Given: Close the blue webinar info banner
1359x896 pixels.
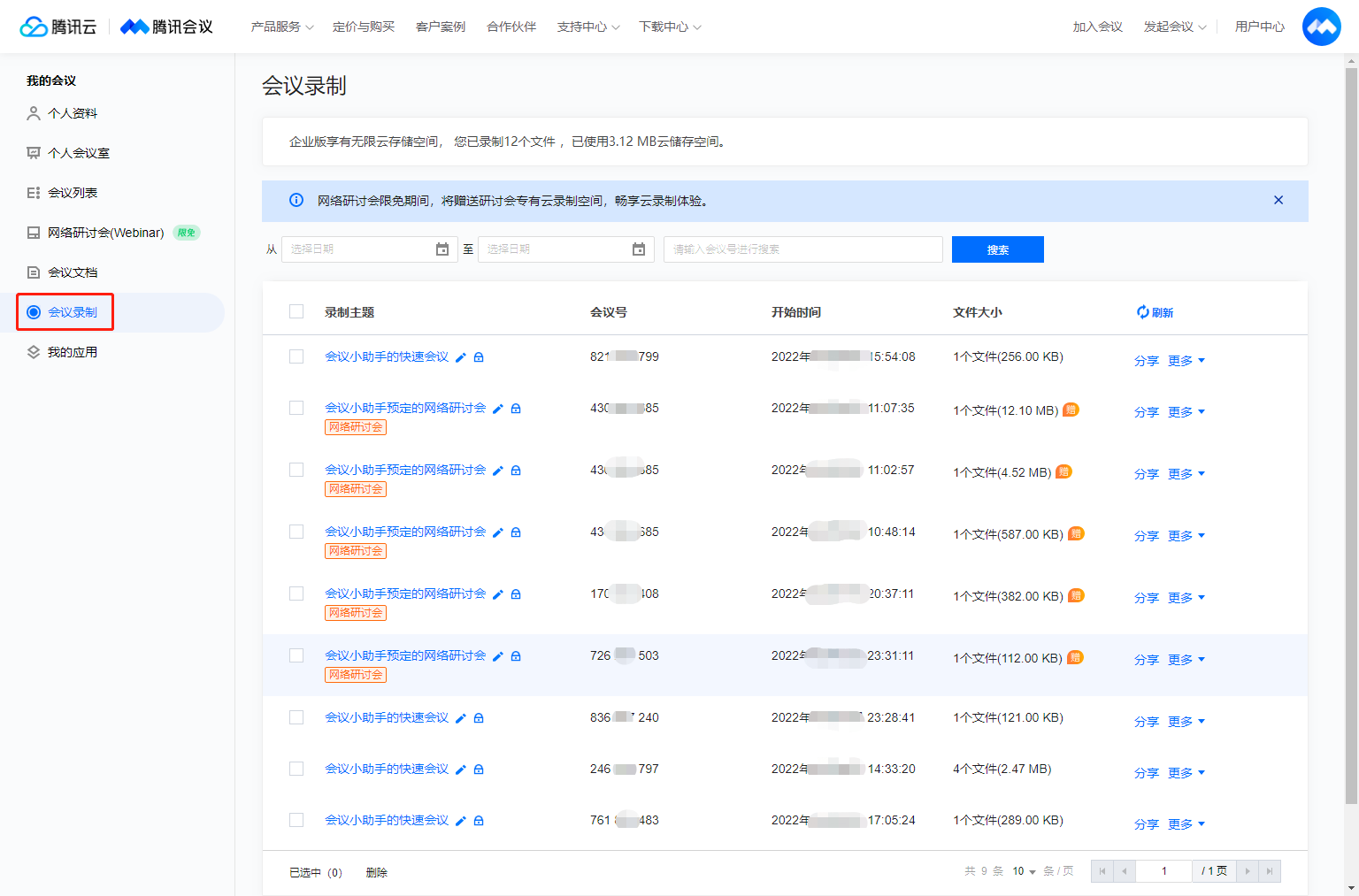Looking at the screenshot, I should [1278, 200].
